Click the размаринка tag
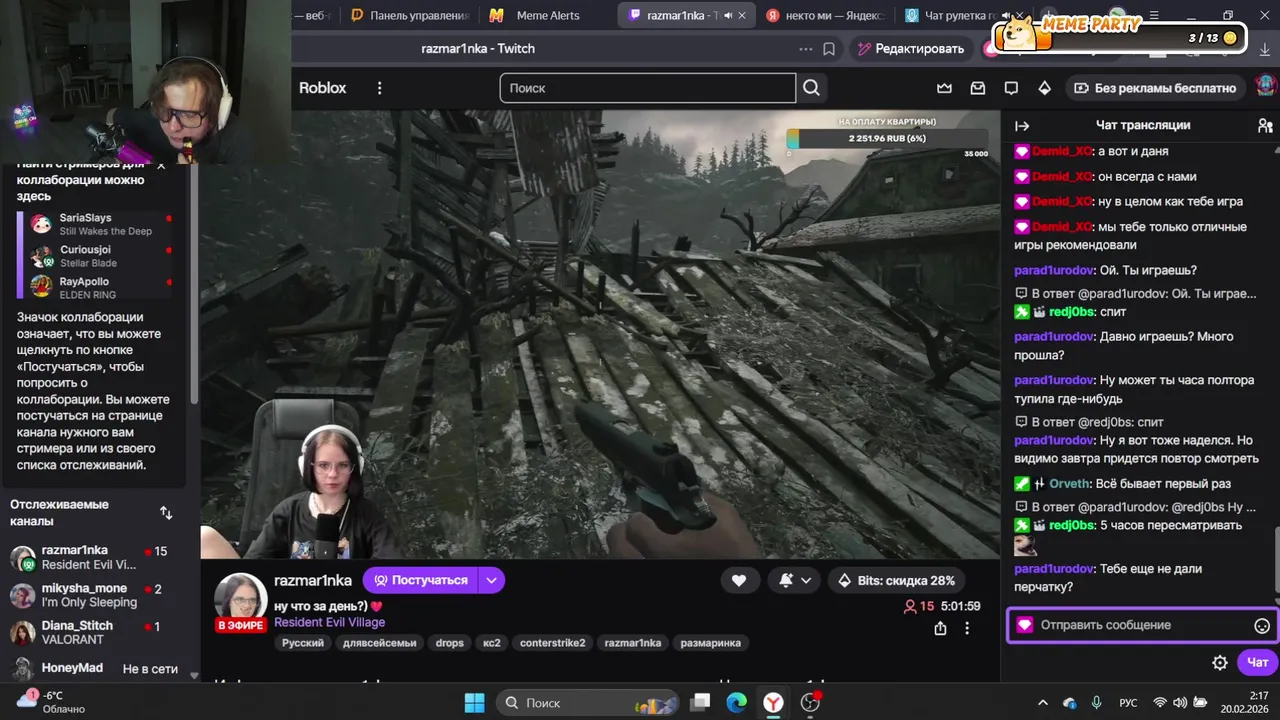 [710, 643]
